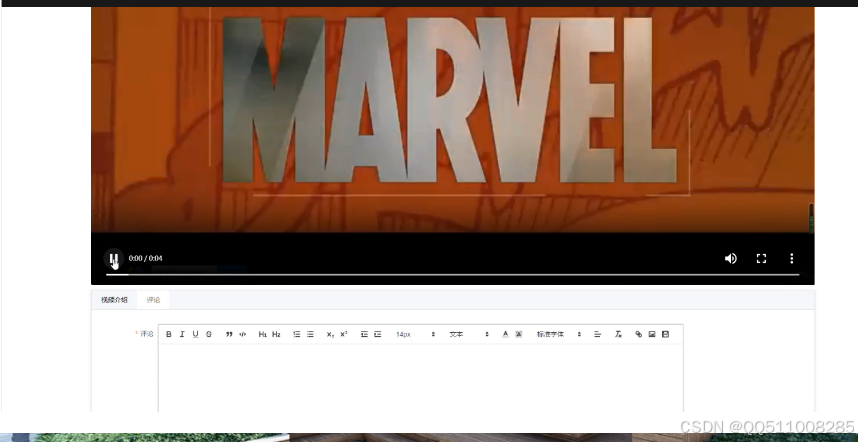Viewport: 858px width, 442px height.
Task: Enter fullscreen mode on the video
Action: pos(761,258)
